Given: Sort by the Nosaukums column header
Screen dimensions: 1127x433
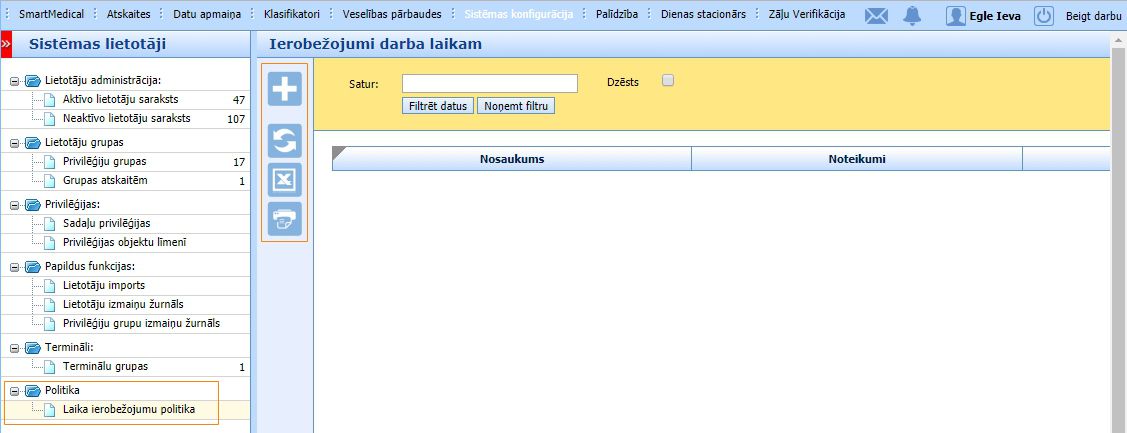Looking at the screenshot, I should pos(511,159).
